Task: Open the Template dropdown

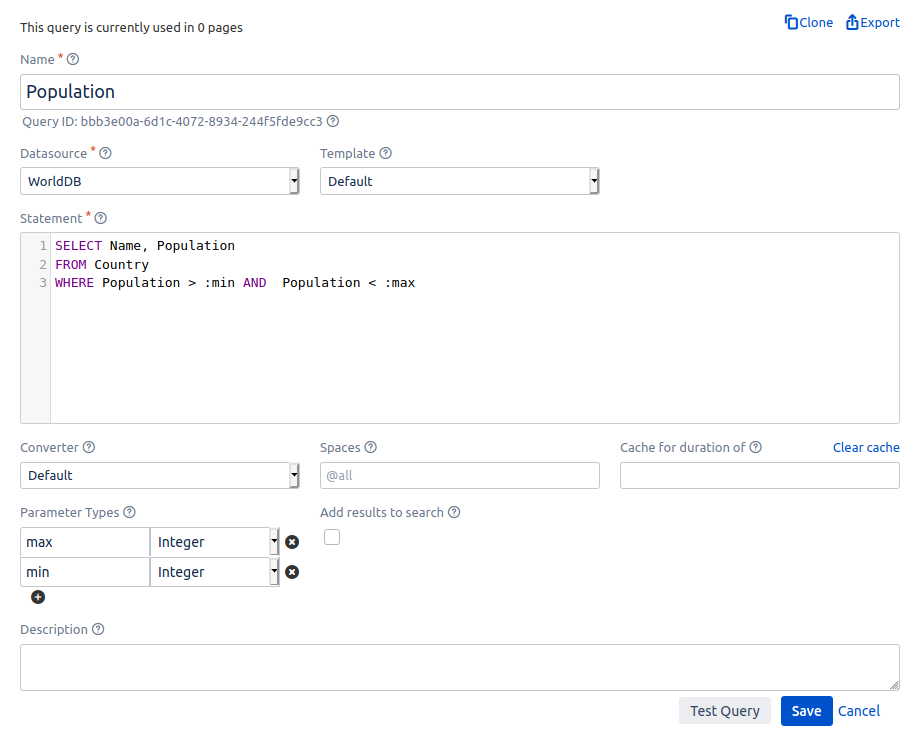Action: 459,181
